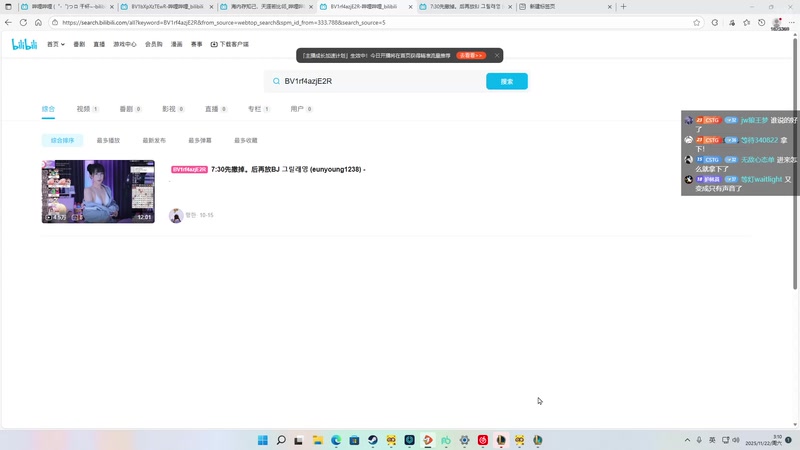Click the address bar URL
Screen dimensions: 800x450
(223, 22)
